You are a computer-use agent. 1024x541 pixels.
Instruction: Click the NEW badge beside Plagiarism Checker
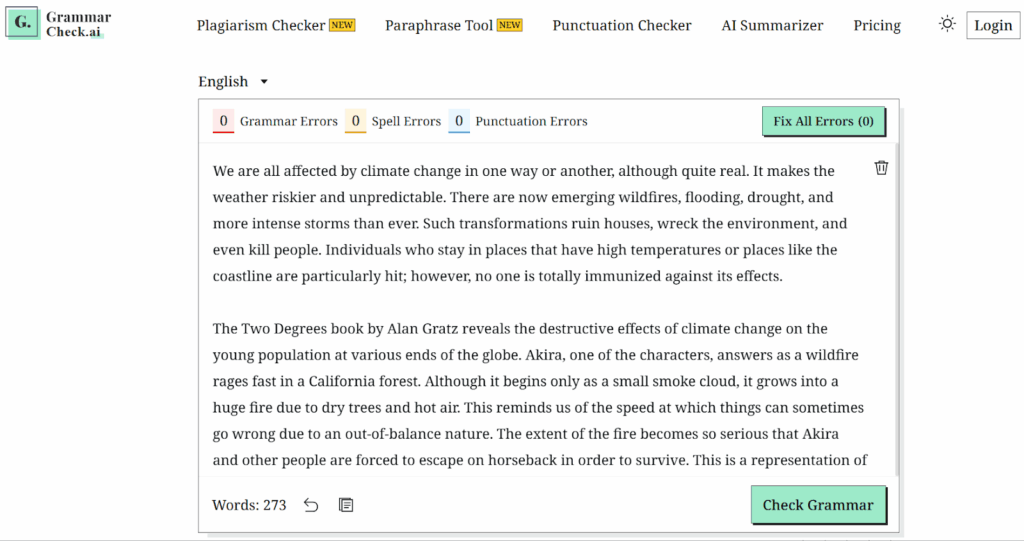click(x=342, y=25)
